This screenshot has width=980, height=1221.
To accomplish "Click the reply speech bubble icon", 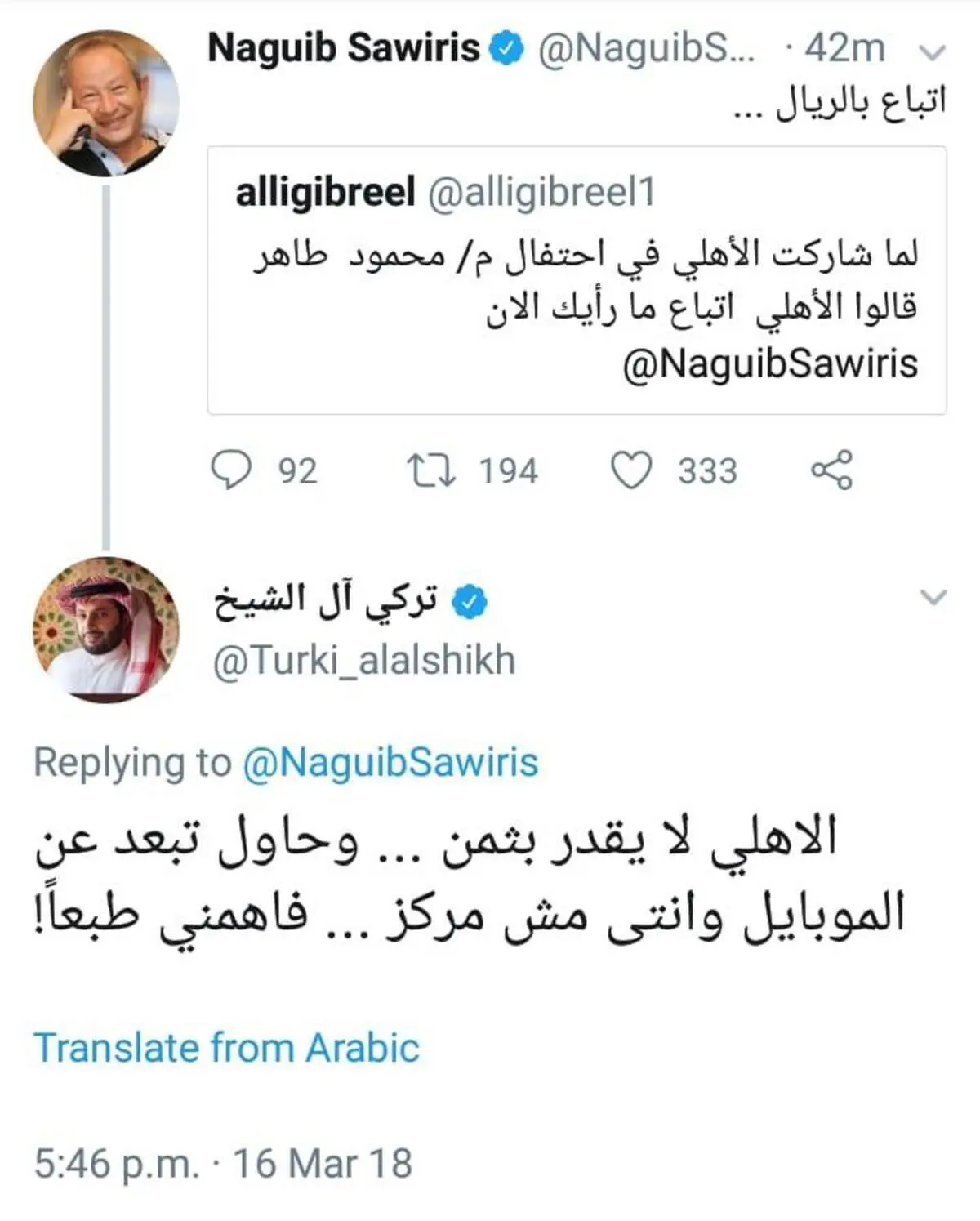I will click(231, 471).
